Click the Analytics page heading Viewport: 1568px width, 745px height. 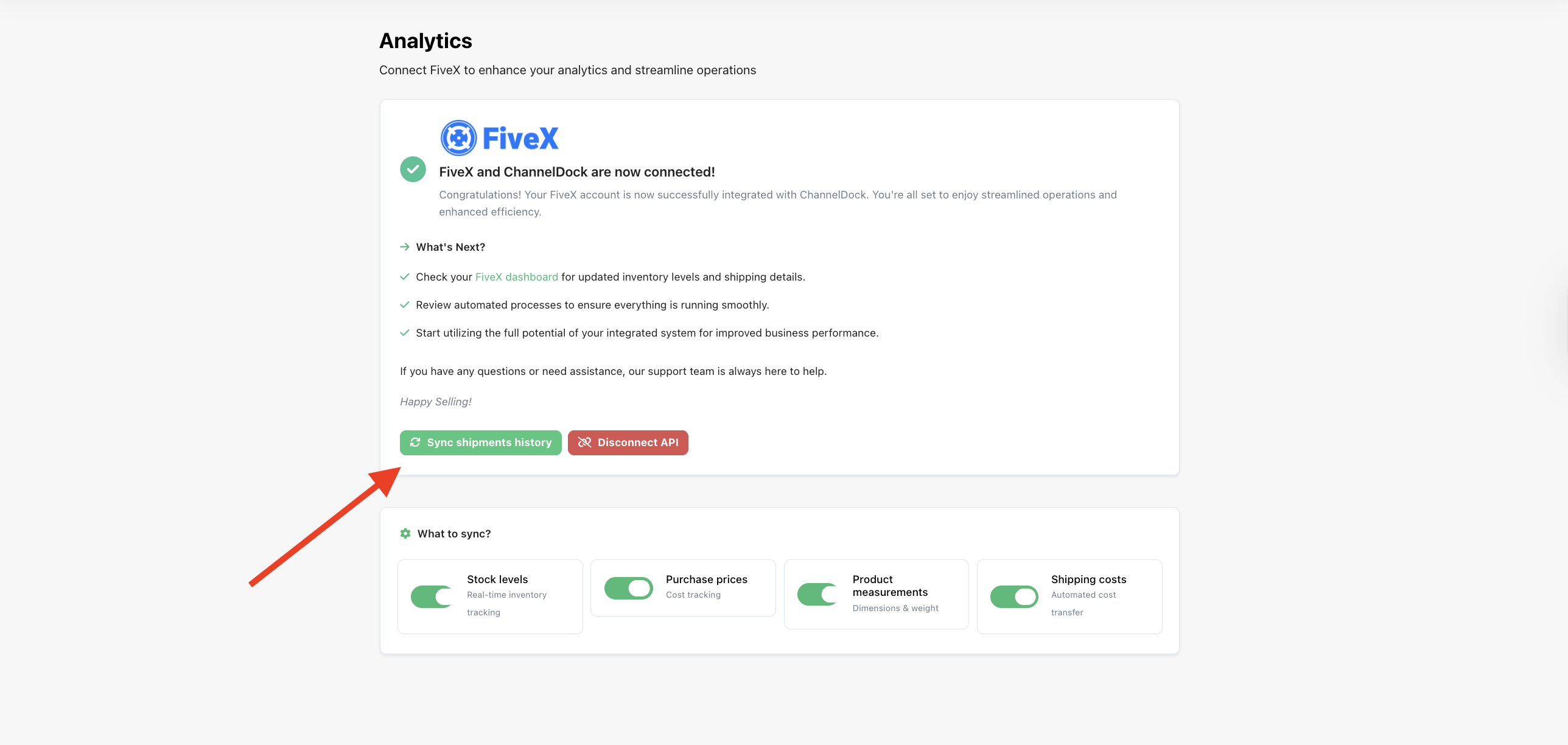425,41
